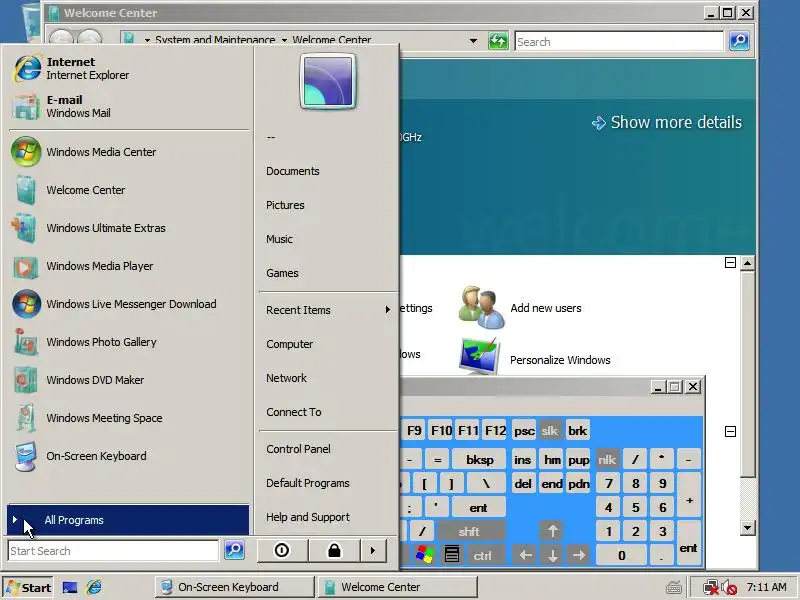Toggle ctrl key on keyboard
This screenshot has height=600, width=800.
coord(482,555)
